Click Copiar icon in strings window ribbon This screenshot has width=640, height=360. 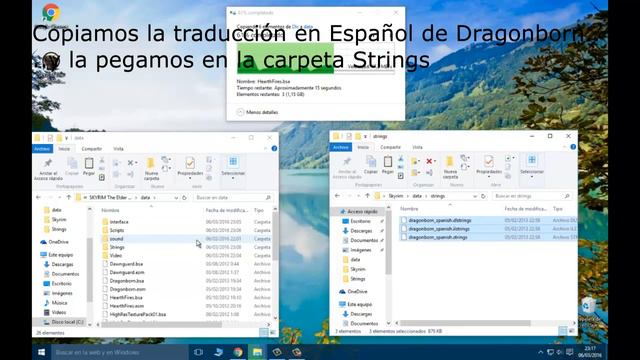pos(371,165)
